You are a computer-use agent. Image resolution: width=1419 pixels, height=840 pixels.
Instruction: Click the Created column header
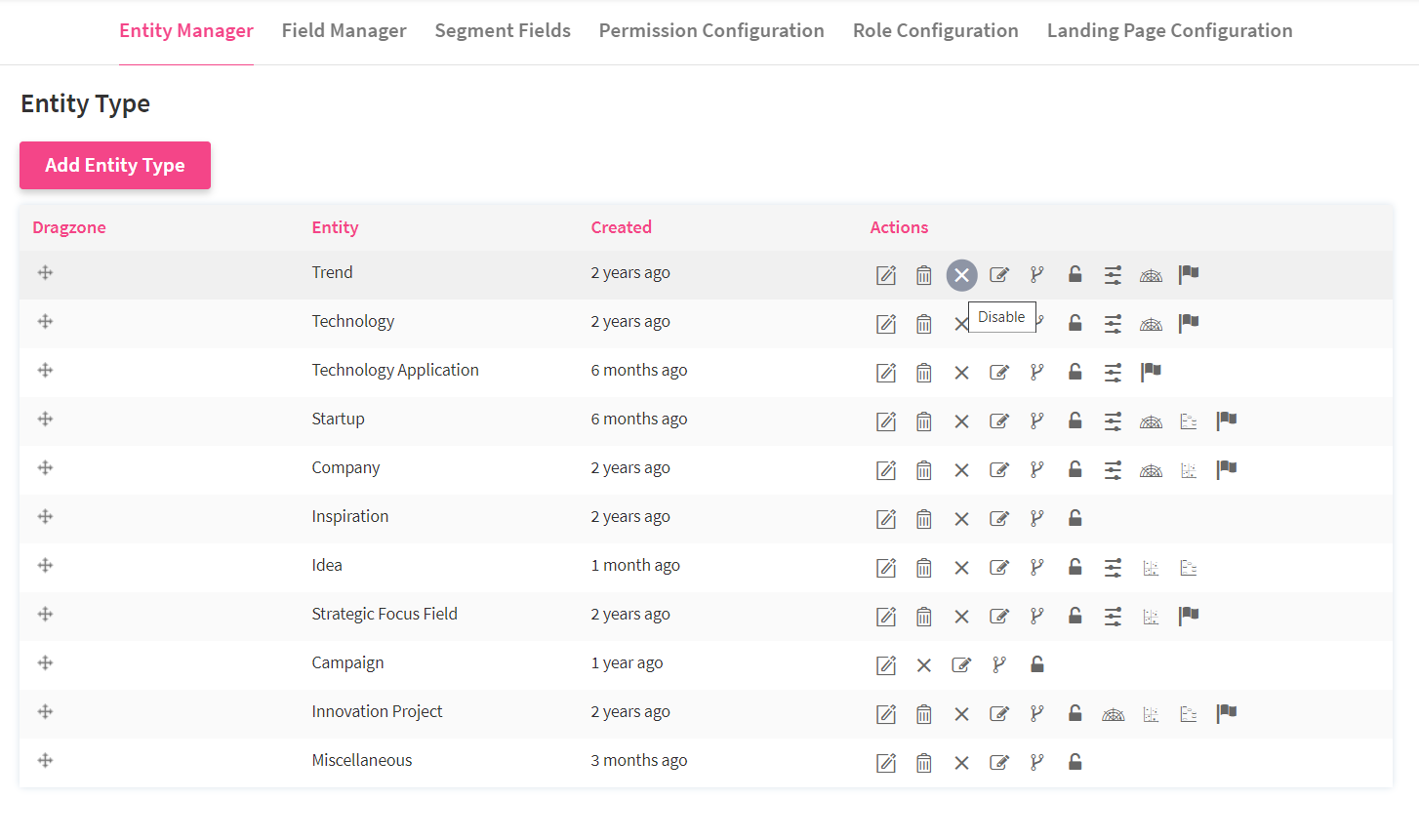(x=621, y=227)
